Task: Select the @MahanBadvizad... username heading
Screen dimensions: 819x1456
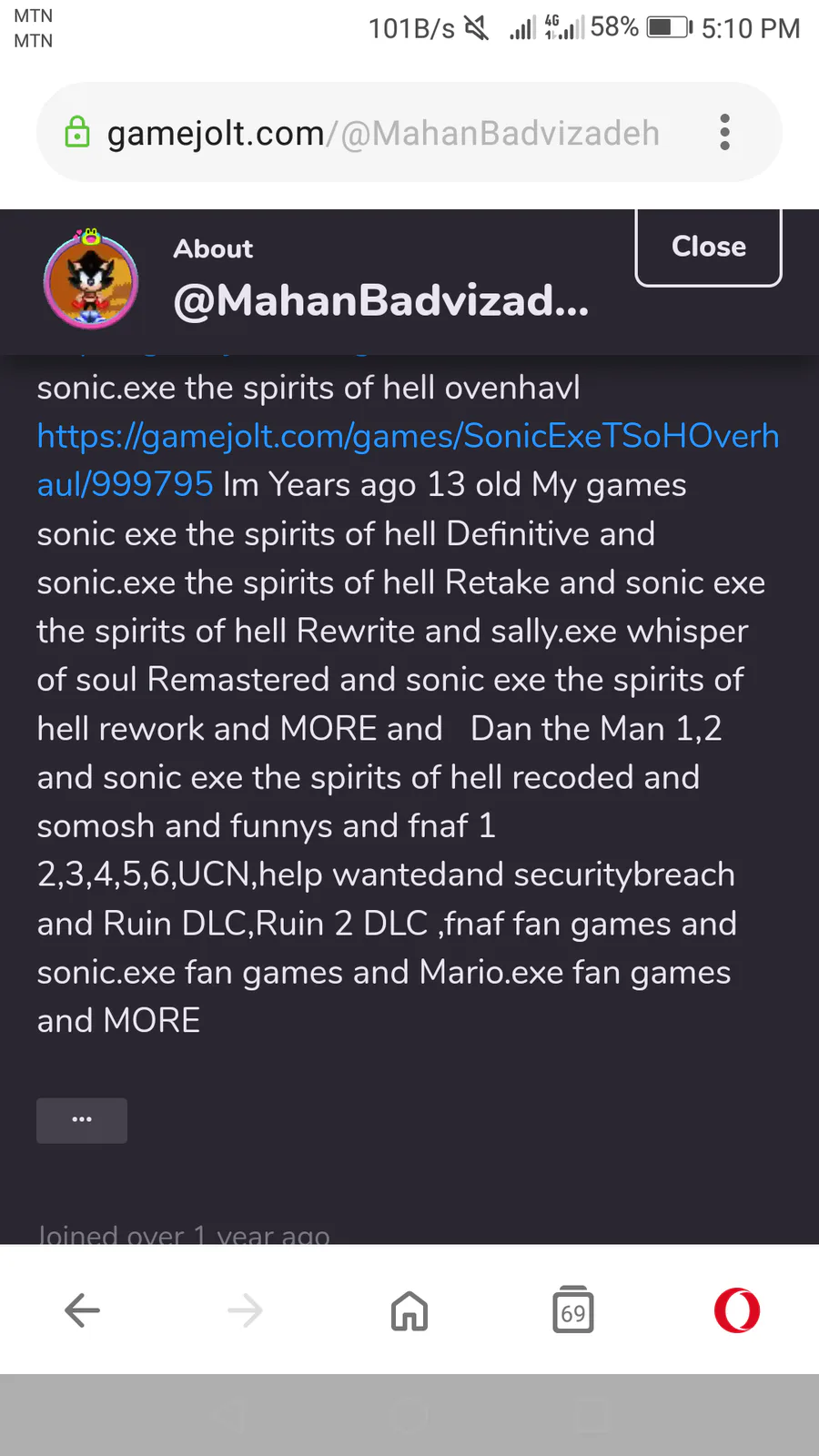Action: pos(381,300)
